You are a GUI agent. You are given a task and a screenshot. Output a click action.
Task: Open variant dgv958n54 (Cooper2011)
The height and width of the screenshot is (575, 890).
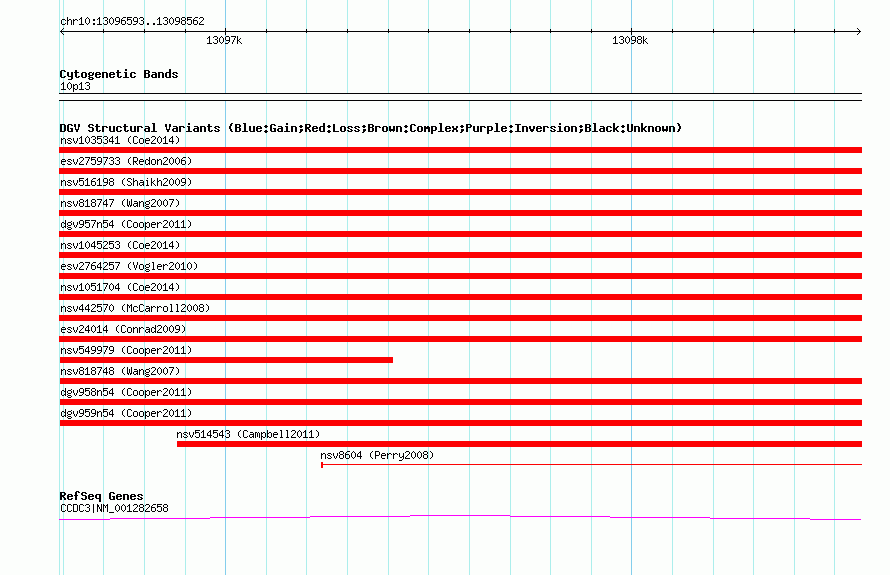click(x=126, y=392)
